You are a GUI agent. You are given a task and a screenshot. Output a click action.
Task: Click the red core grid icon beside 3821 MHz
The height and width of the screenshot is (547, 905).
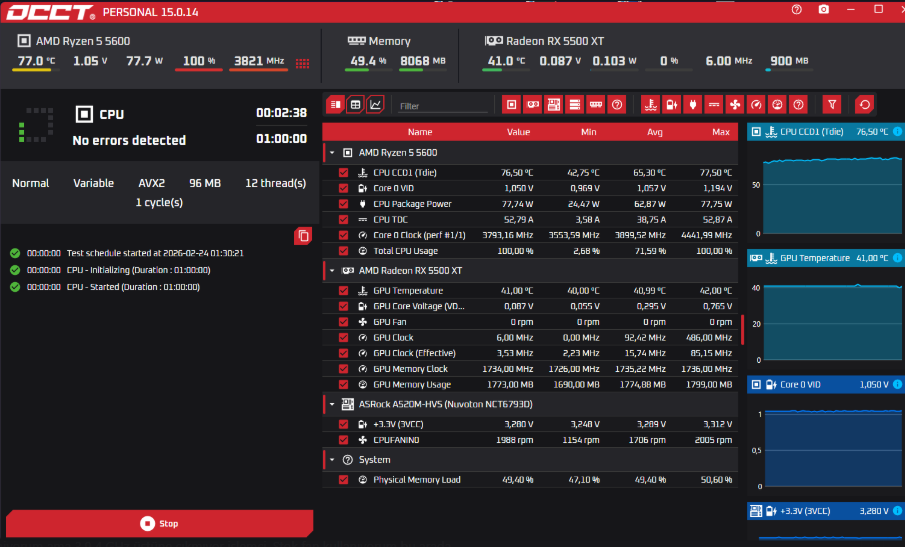click(302, 63)
